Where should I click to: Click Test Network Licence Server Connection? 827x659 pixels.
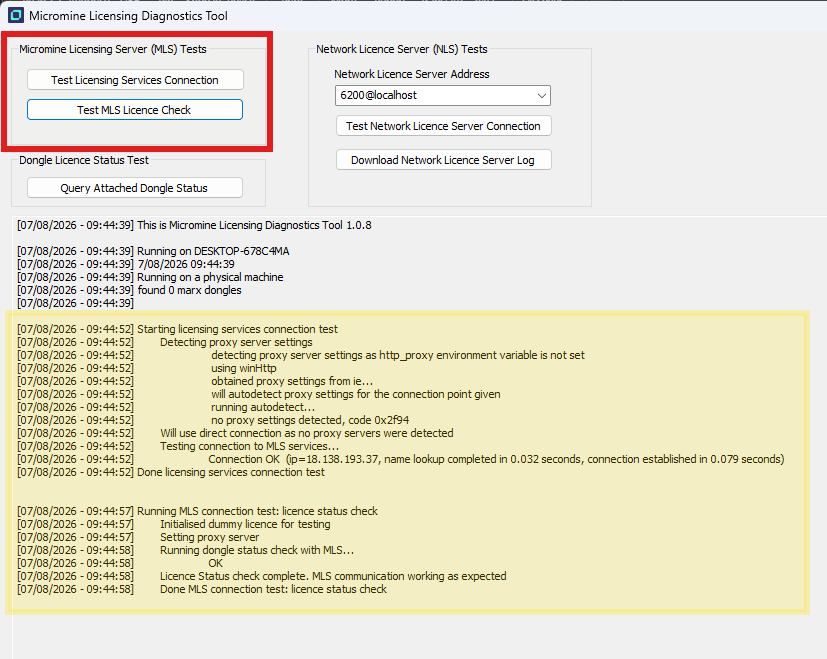click(444, 126)
